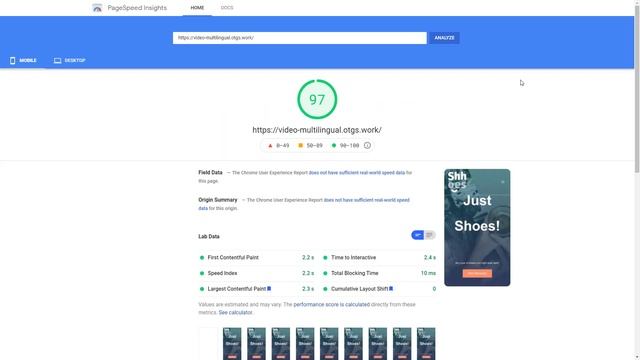Click the PageSpeed Insights logo icon
Image resolution: width=640 pixels, height=360 pixels.
pos(97,8)
